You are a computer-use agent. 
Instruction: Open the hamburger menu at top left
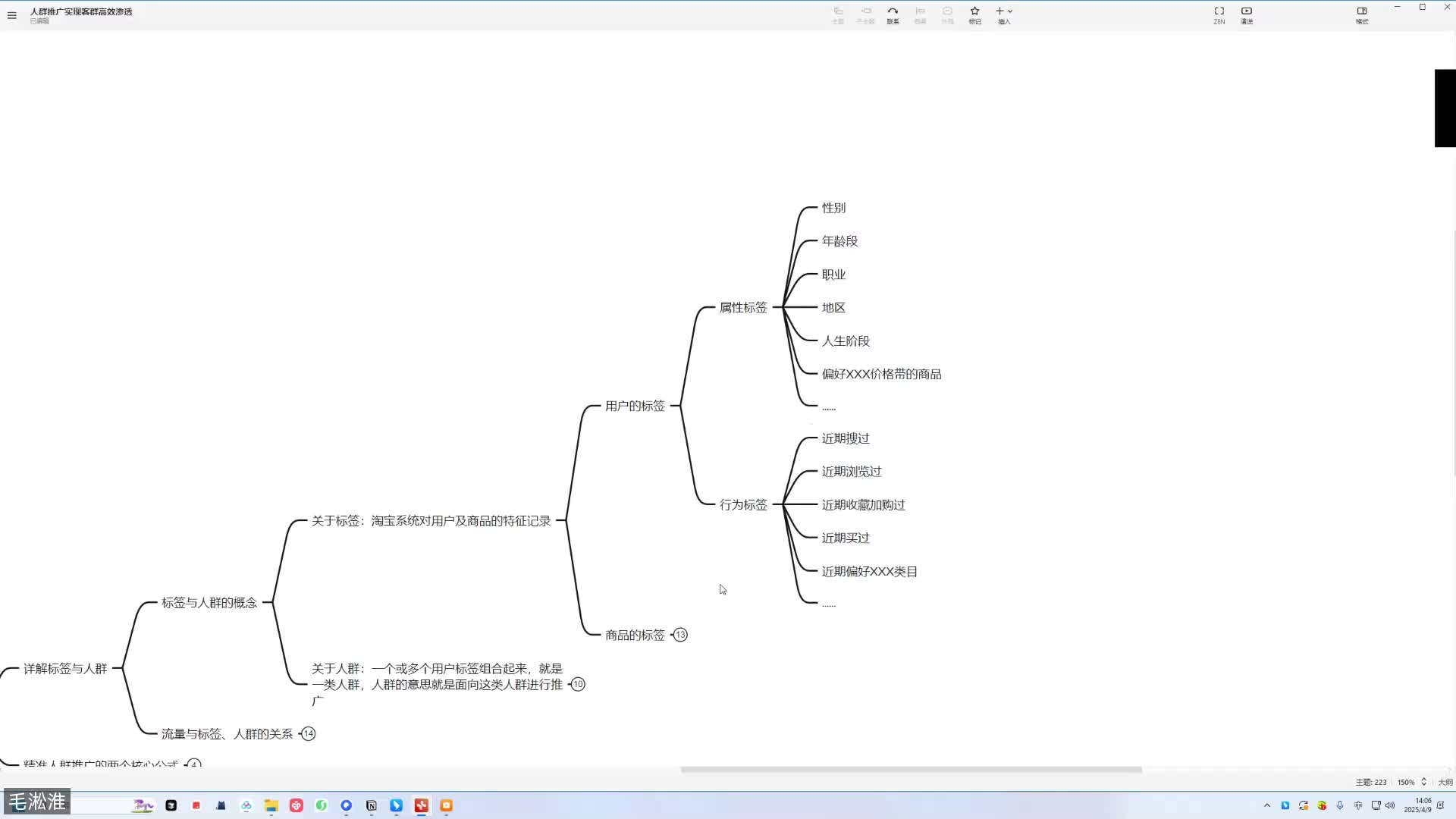[12, 15]
